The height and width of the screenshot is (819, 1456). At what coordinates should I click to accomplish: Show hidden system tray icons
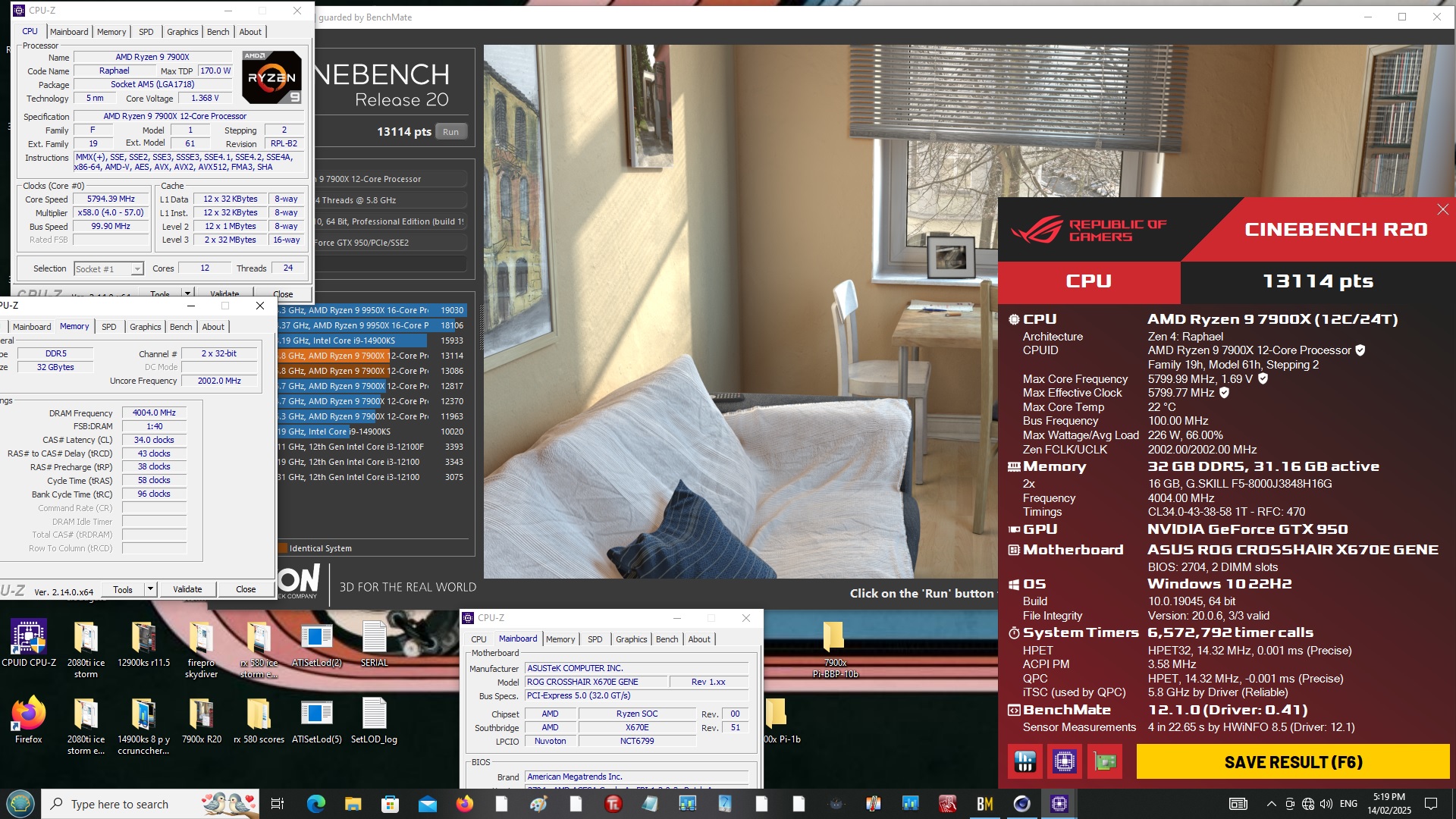pyautogui.click(x=1271, y=804)
